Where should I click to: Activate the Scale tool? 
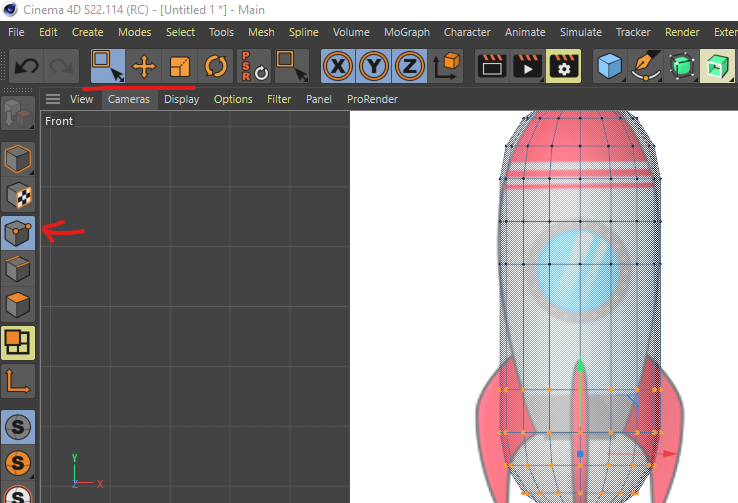(x=180, y=66)
